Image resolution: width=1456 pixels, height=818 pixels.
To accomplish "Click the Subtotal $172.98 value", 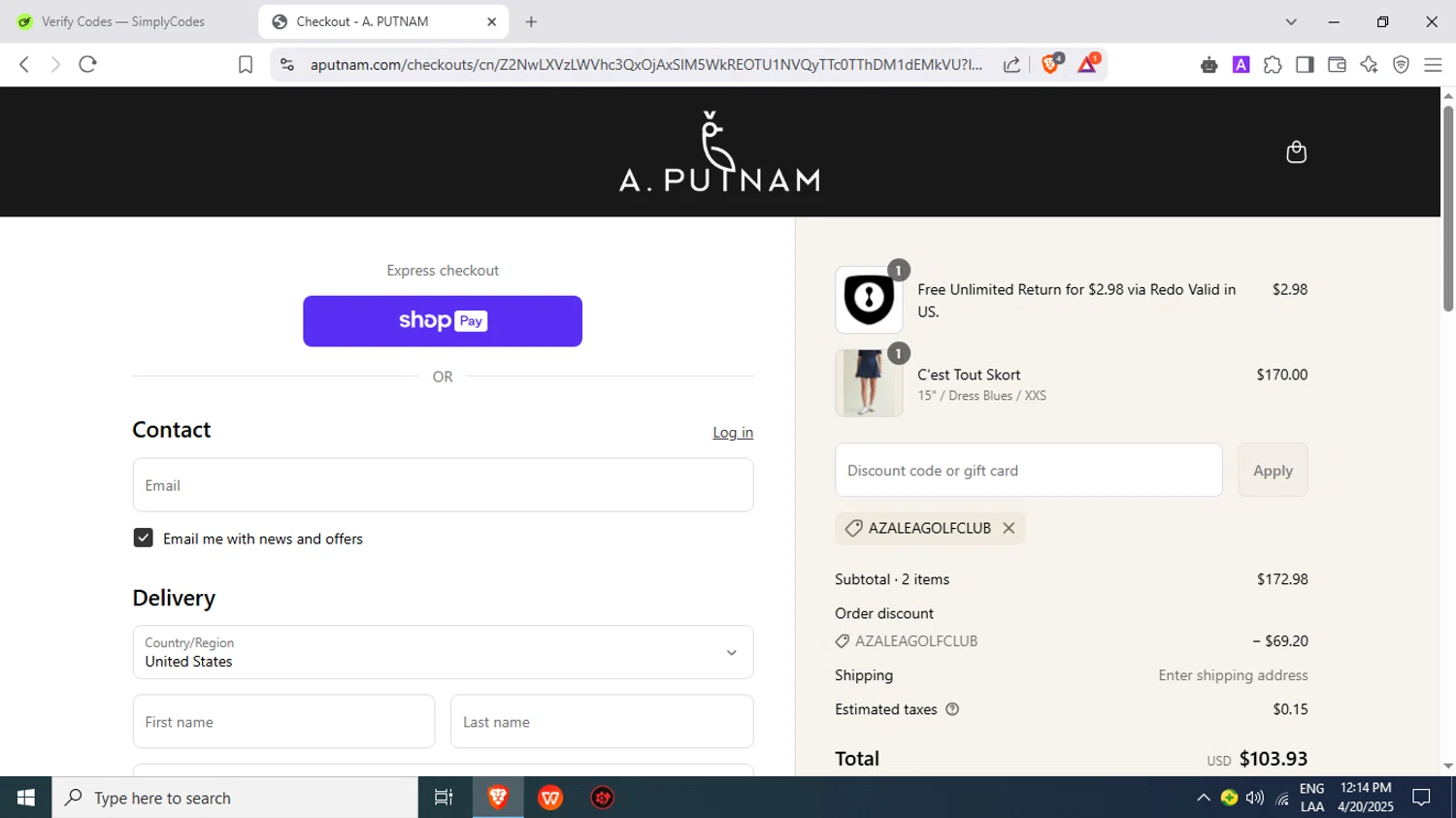I will coord(1282,579).
